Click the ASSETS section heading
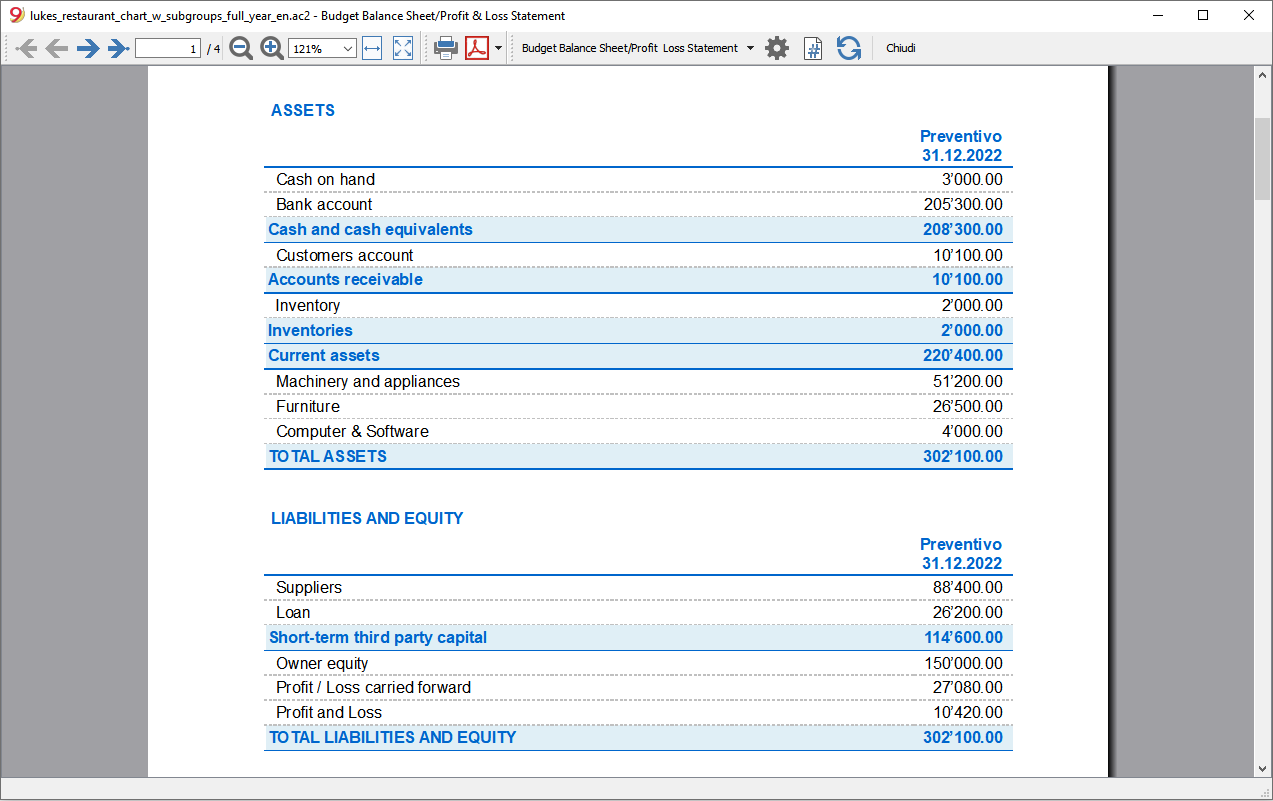1273x801 pixels. (303, 111)
